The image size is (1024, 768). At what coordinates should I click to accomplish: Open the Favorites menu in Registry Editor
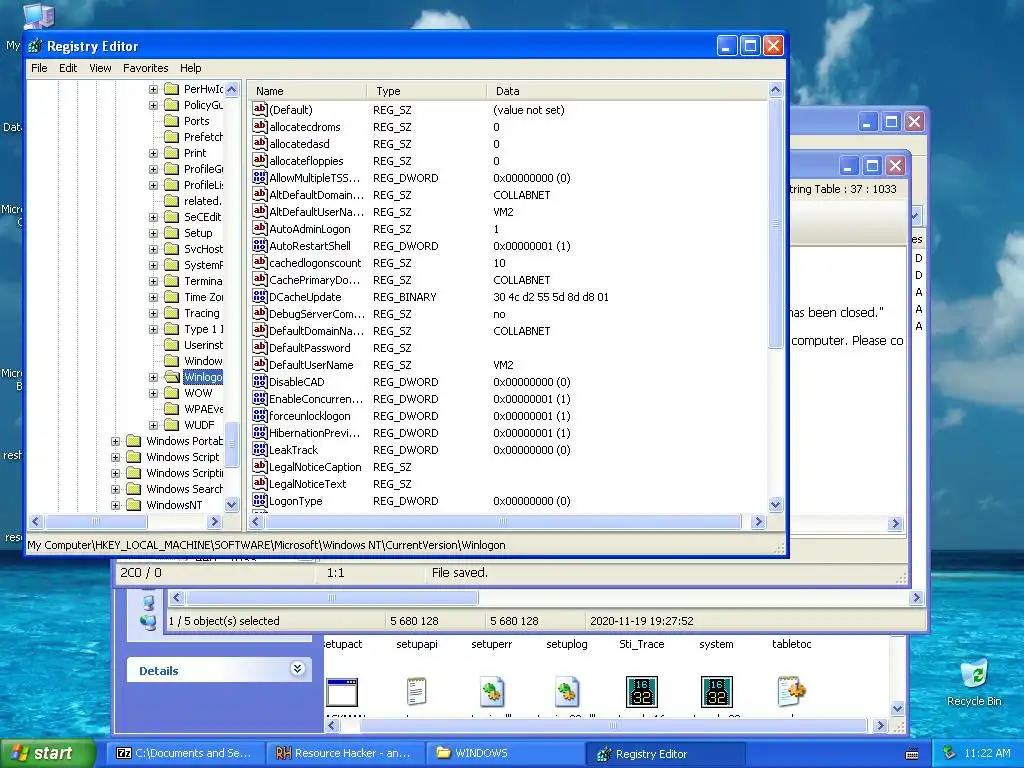pyautogui.click(x=146, y=68)
